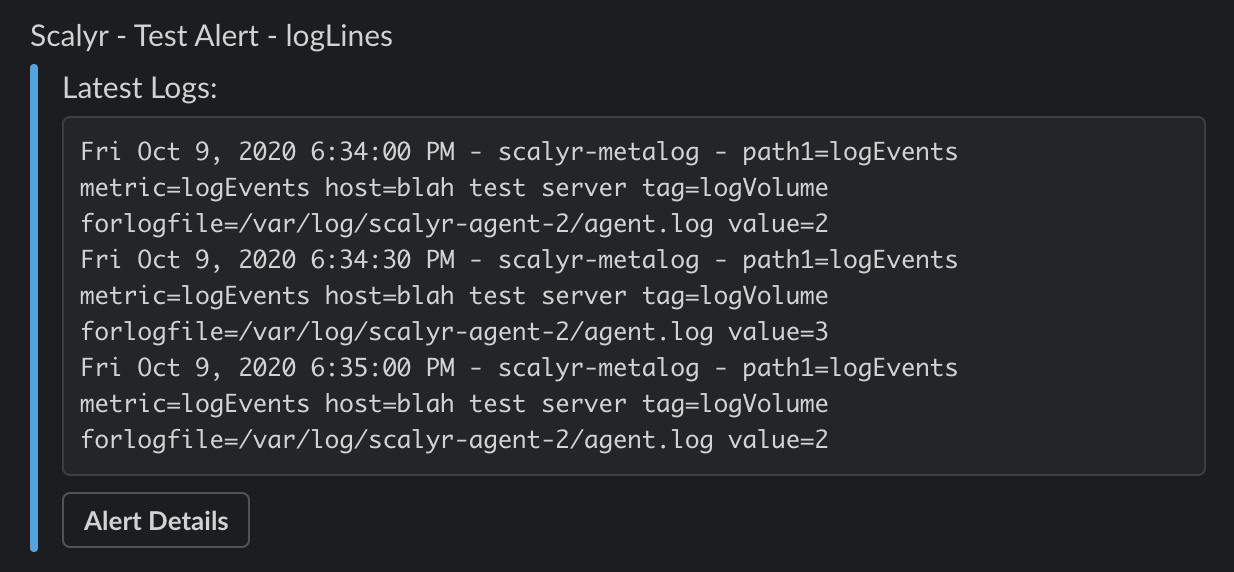Click the "Latest Logs:" heading text

(x=140, y=88)
